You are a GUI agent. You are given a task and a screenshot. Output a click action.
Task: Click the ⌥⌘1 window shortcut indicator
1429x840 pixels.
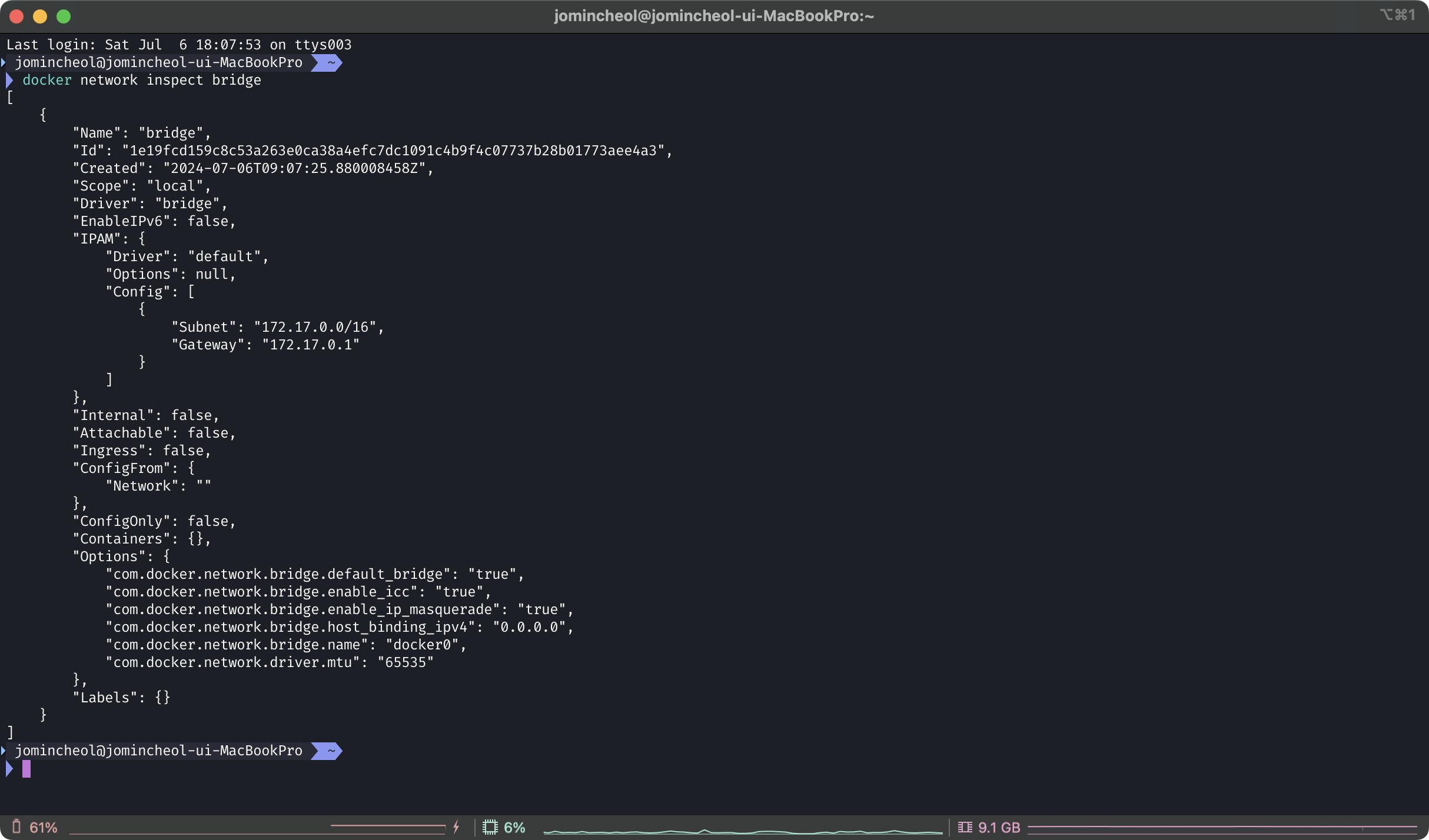click(1397, 15)
